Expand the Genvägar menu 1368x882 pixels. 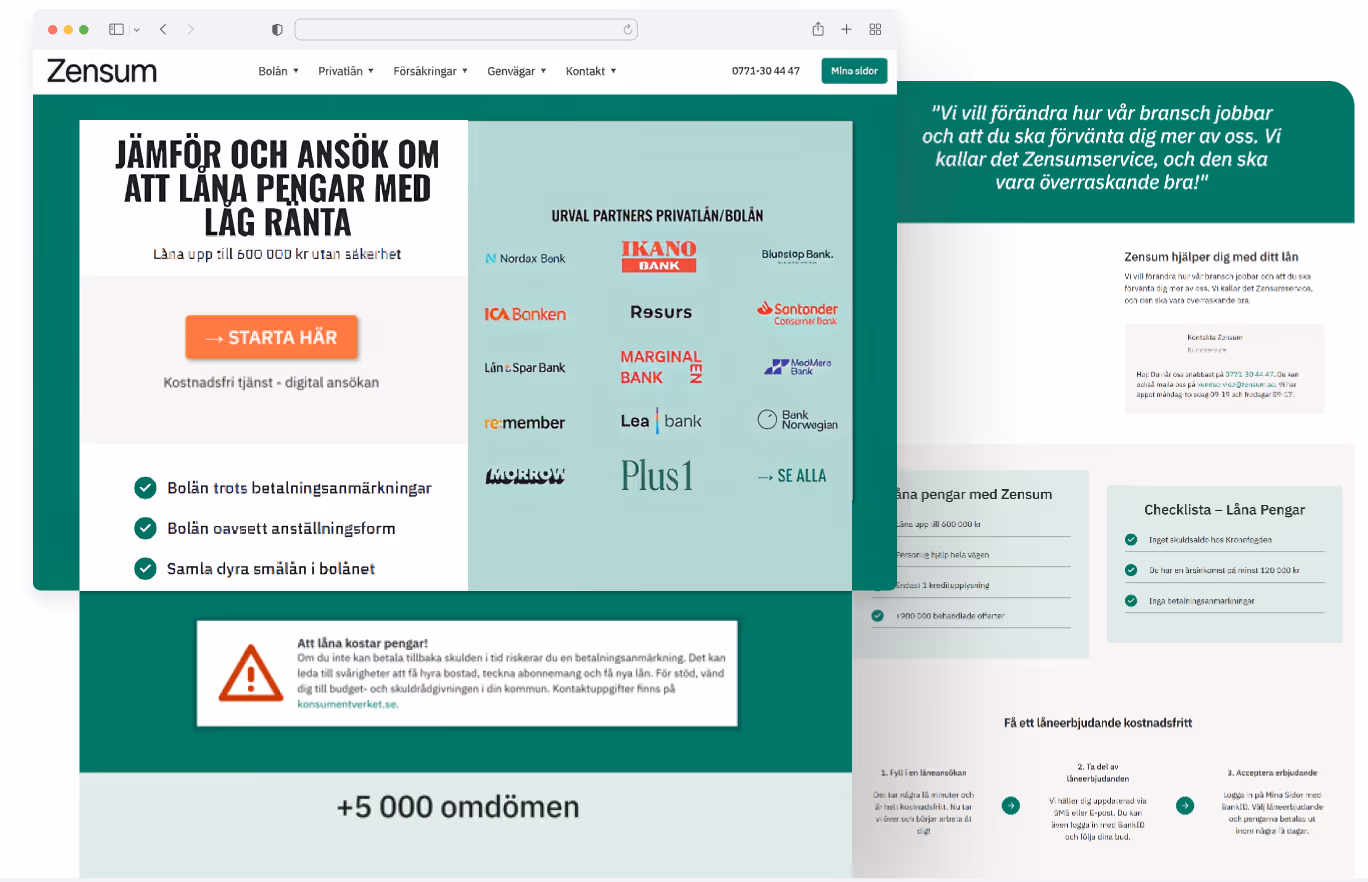[517, 71]
